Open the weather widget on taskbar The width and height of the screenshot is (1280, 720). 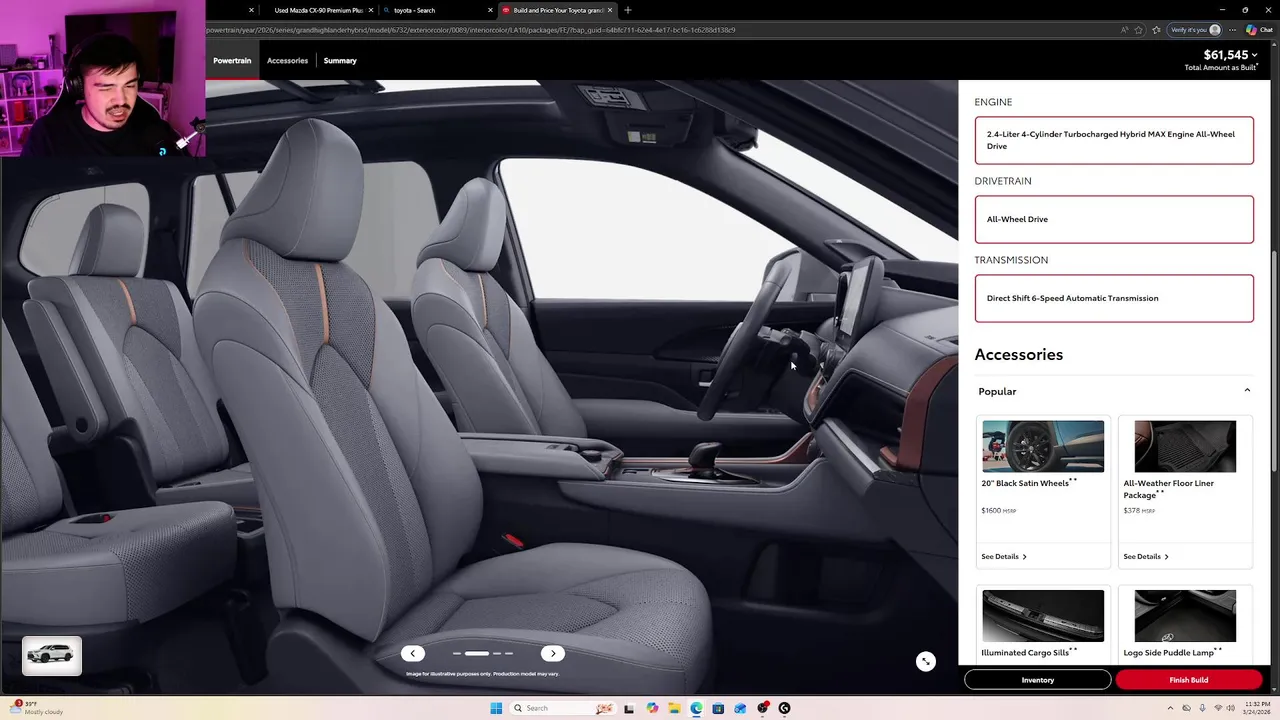tap(38, 708)
